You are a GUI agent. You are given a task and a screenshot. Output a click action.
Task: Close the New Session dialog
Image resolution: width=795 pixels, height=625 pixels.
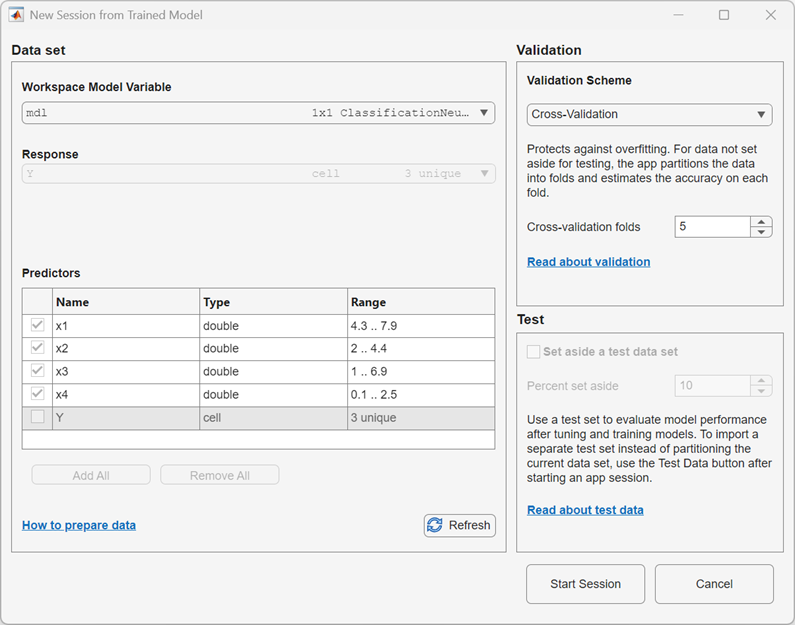click(770, 15)
